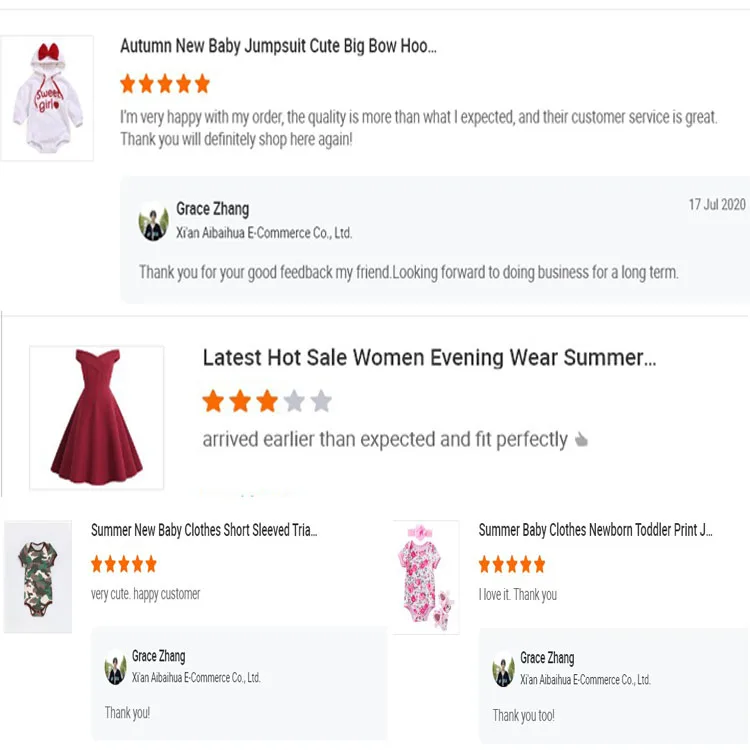Screen dimensions: 750x750
Task: Open the "Summer Baby Clothes Newborn Toddler Print" title
Action: [x=595, y=531]
